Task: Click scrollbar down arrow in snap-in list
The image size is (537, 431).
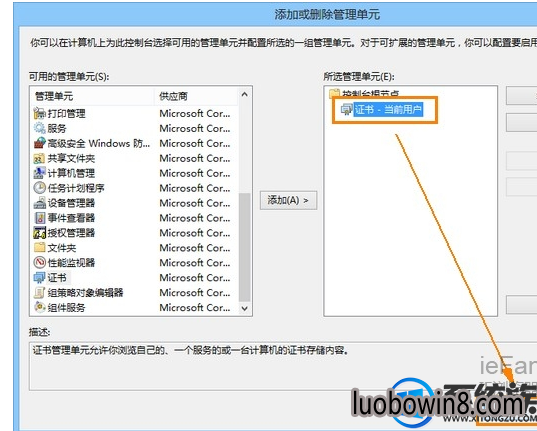Action: (244, 308)
